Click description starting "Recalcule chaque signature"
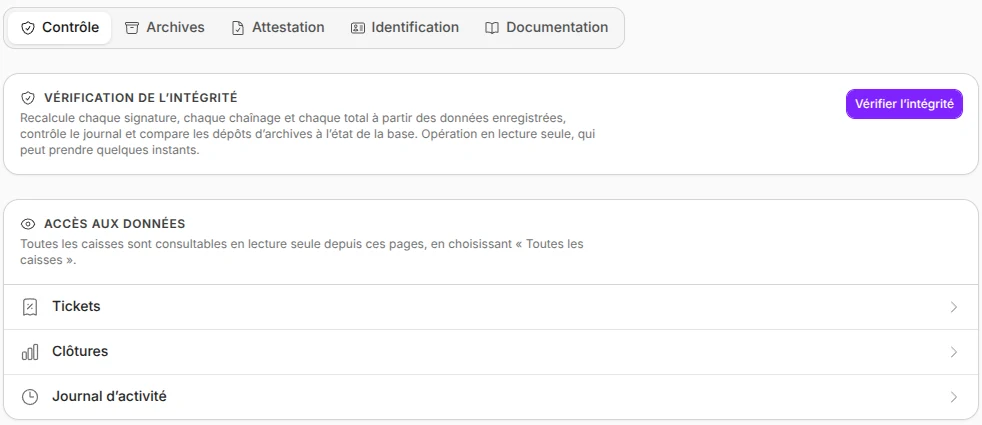Viewport: 982px width, 425px height. pos(308,135)
